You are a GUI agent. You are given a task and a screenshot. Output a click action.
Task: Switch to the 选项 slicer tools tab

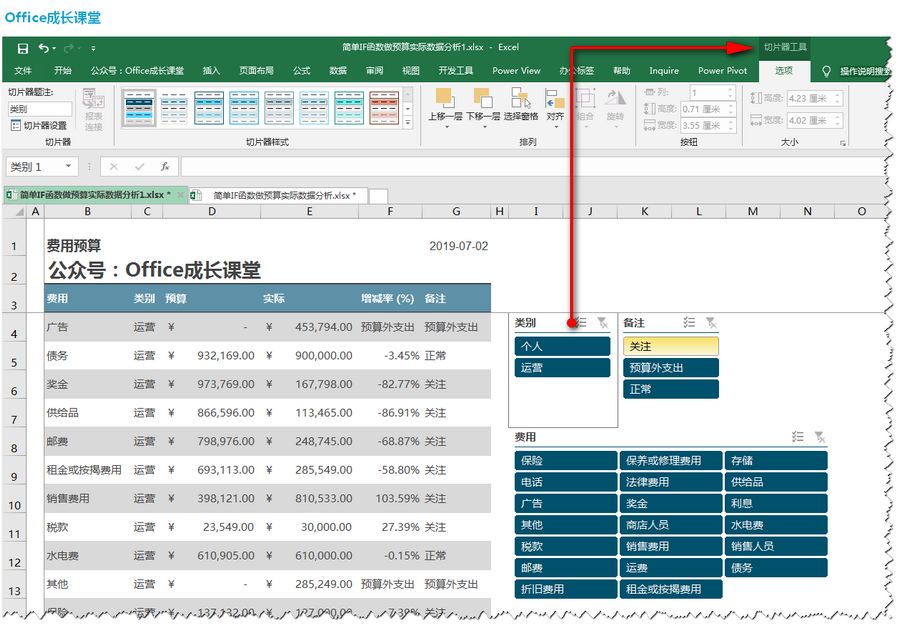pos(783,71)
